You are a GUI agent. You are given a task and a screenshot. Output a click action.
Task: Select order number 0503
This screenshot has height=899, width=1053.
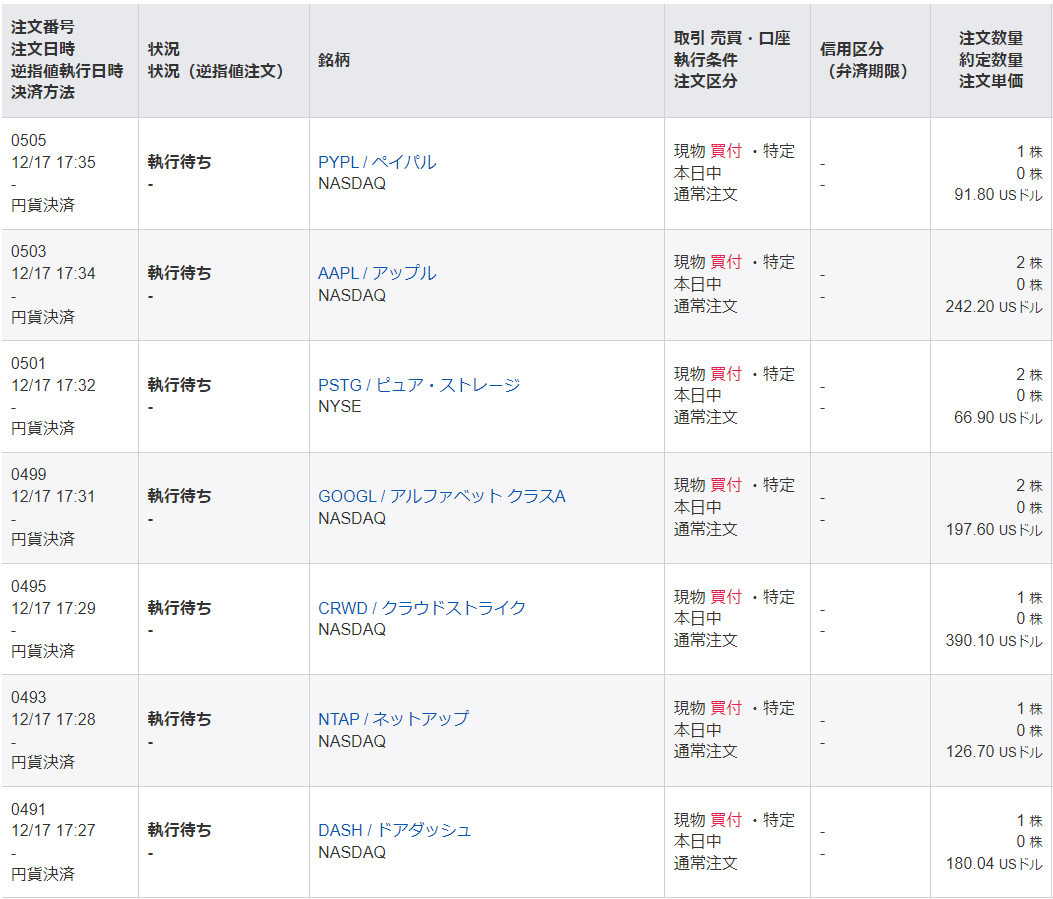[29, 251]
